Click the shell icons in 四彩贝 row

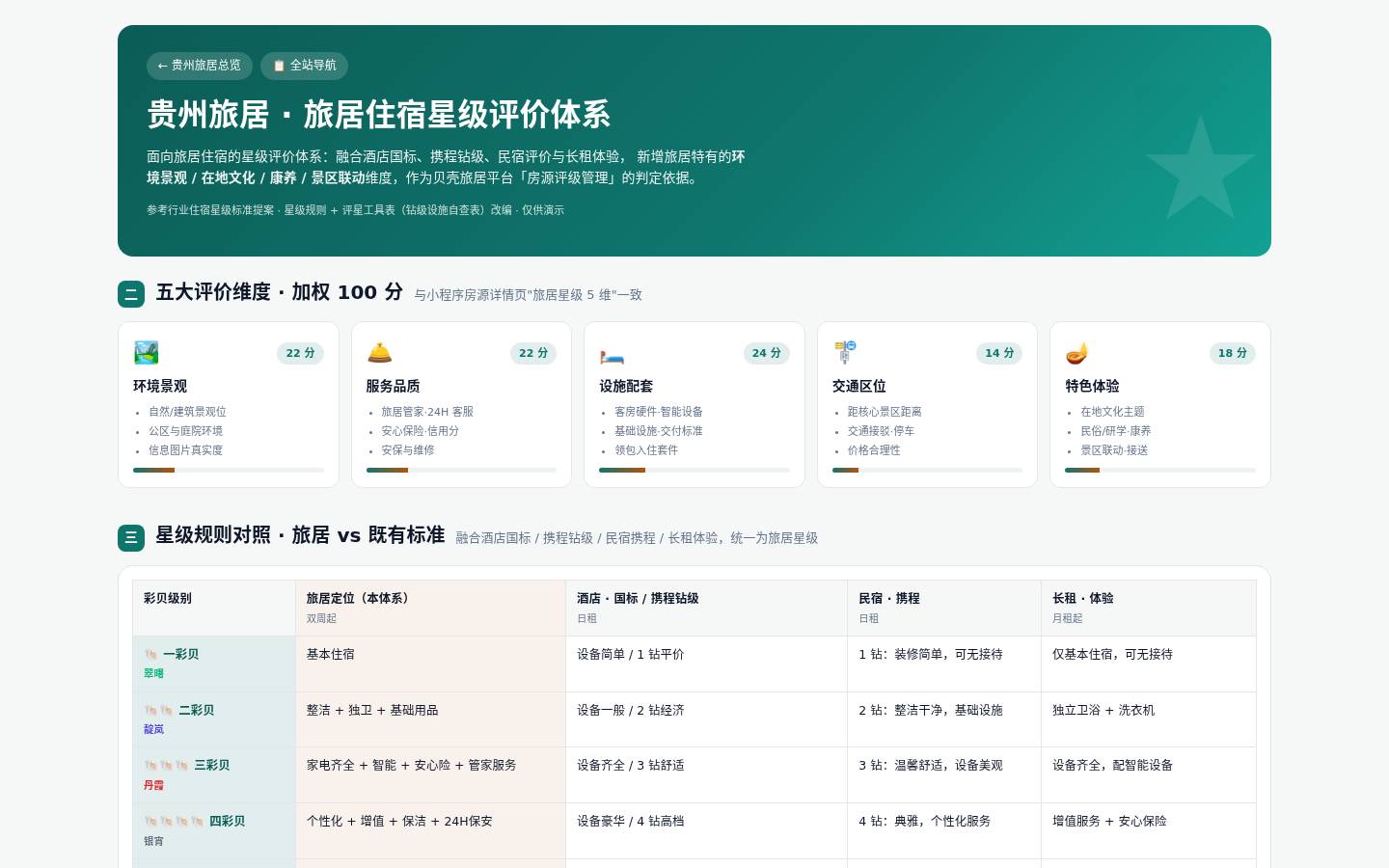174,822
